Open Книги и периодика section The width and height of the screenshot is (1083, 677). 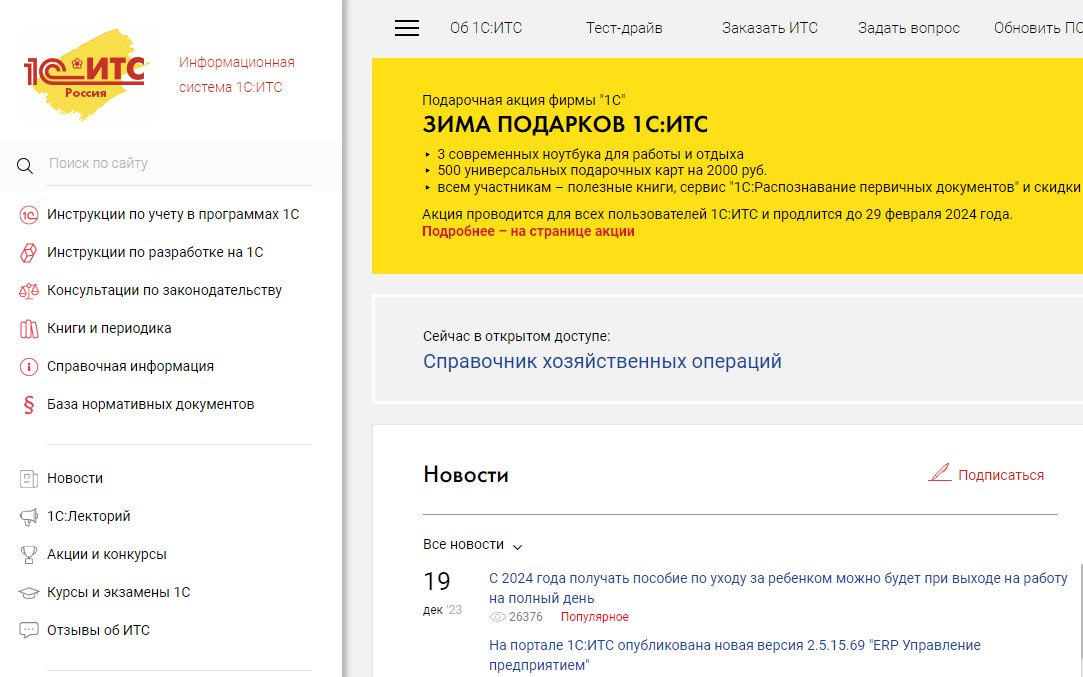point(109,328)
